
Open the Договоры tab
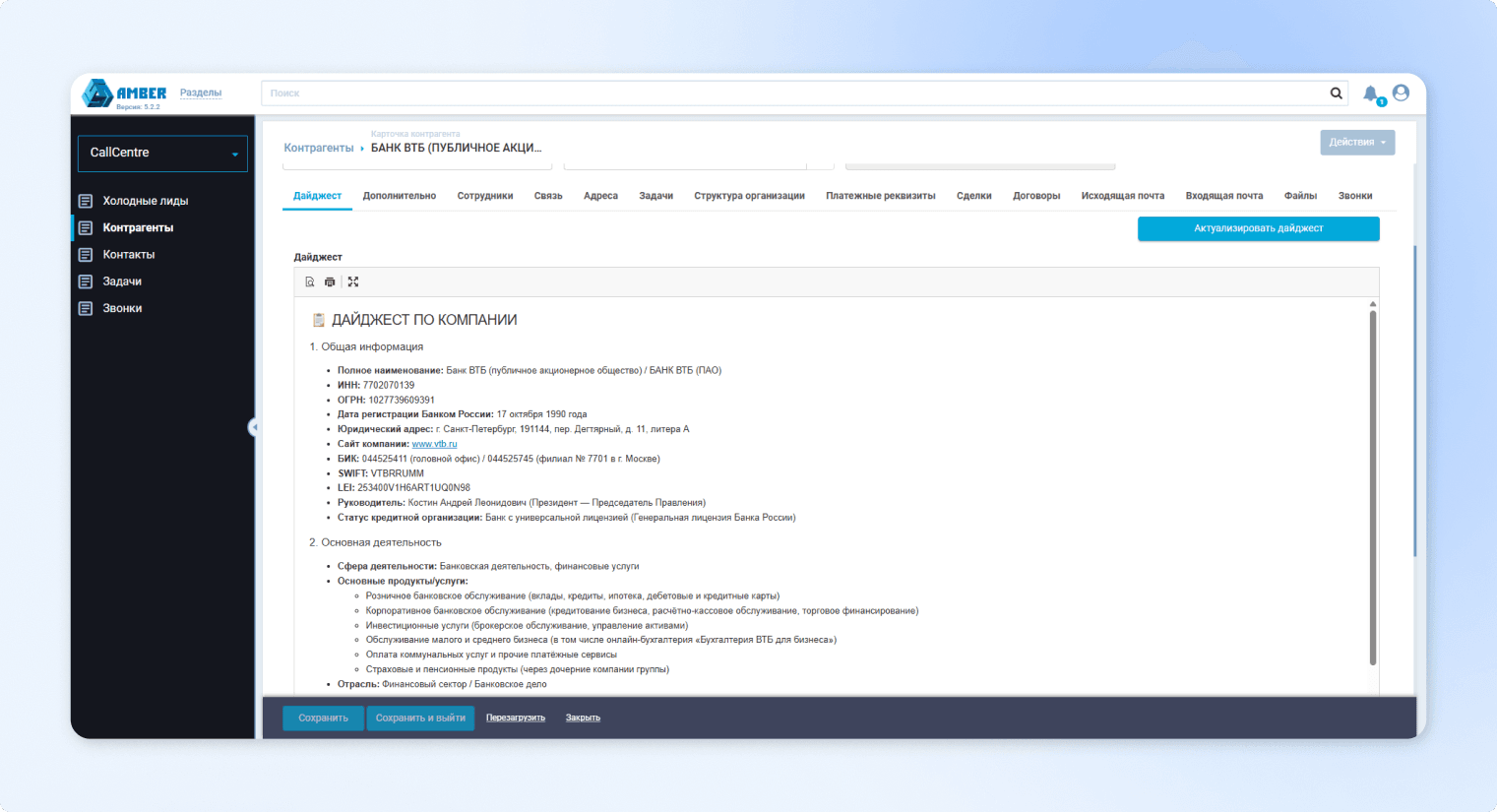(x=1036, y=196)
